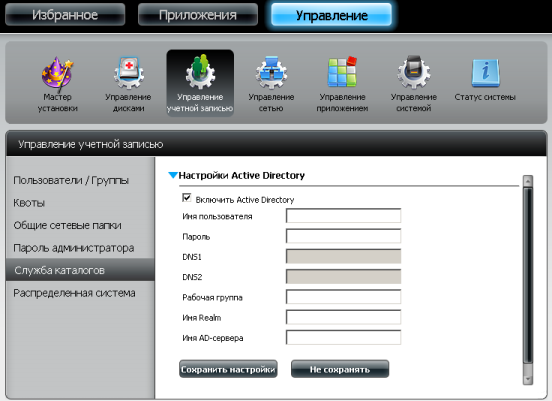Switch to the Избранное tab
Viewport: 552px width, 401px height.
pos(65,15)
